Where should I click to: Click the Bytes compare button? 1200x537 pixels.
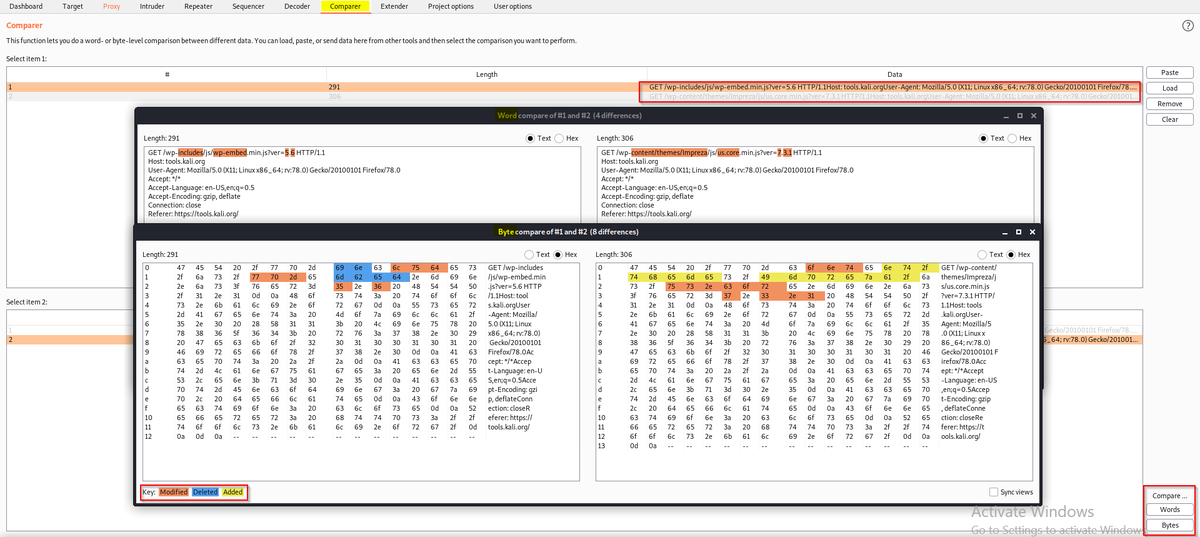[1169, 525]
